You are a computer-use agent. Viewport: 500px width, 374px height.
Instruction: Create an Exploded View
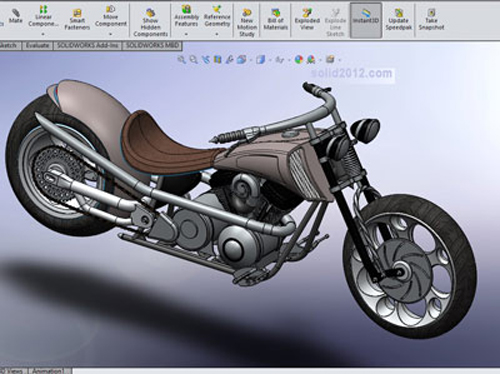(x=307, y=19)
